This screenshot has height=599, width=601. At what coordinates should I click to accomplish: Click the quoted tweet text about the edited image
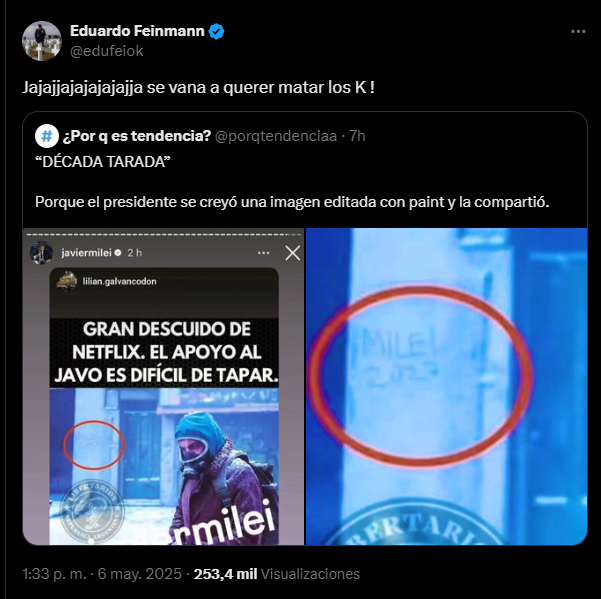[x=292, y=202]
